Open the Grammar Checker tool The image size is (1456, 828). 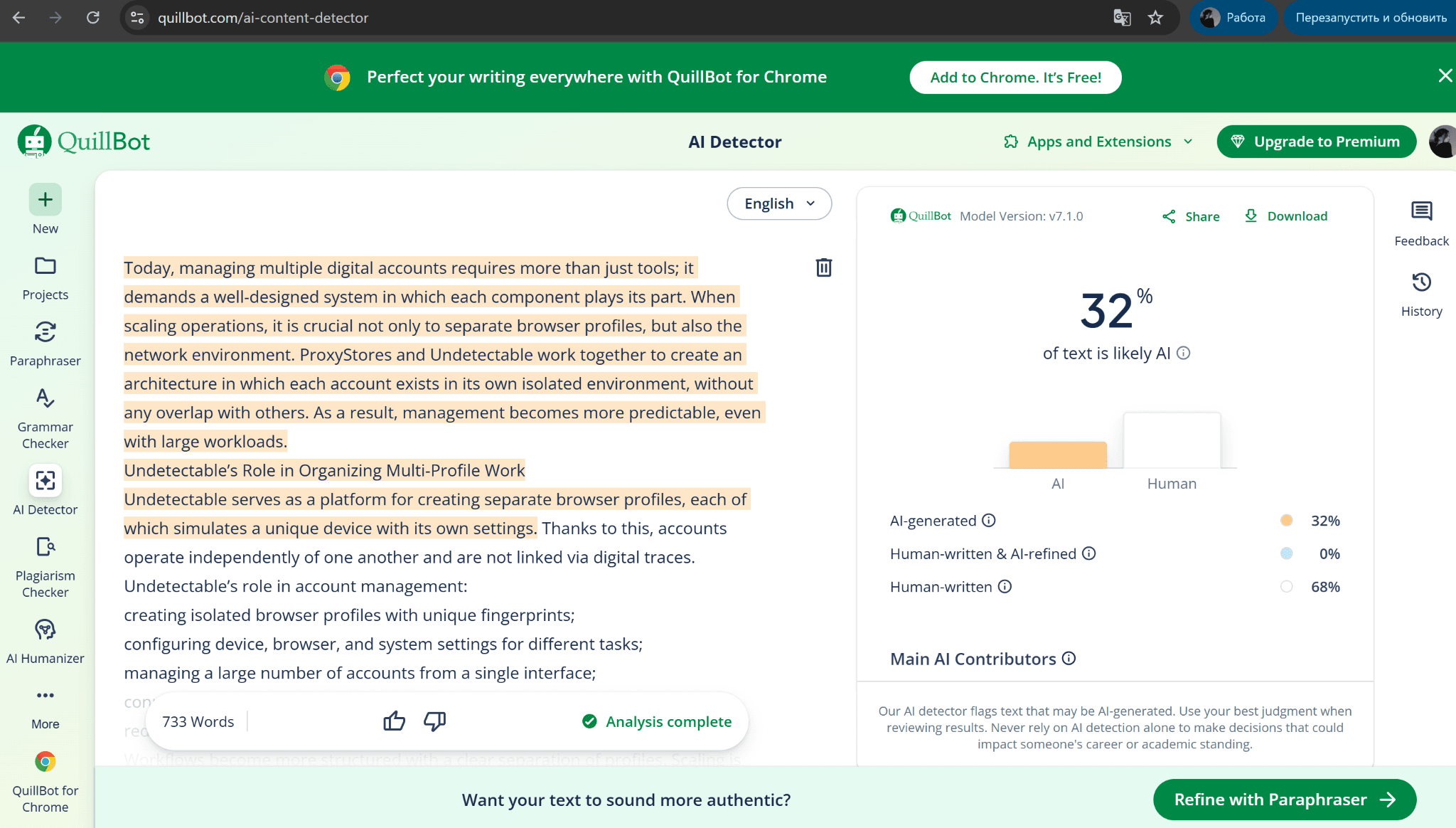(x=45, y=418)
